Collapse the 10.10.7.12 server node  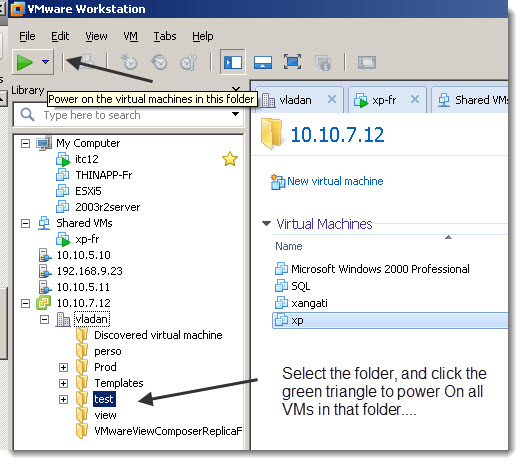(x=25, y=303)
